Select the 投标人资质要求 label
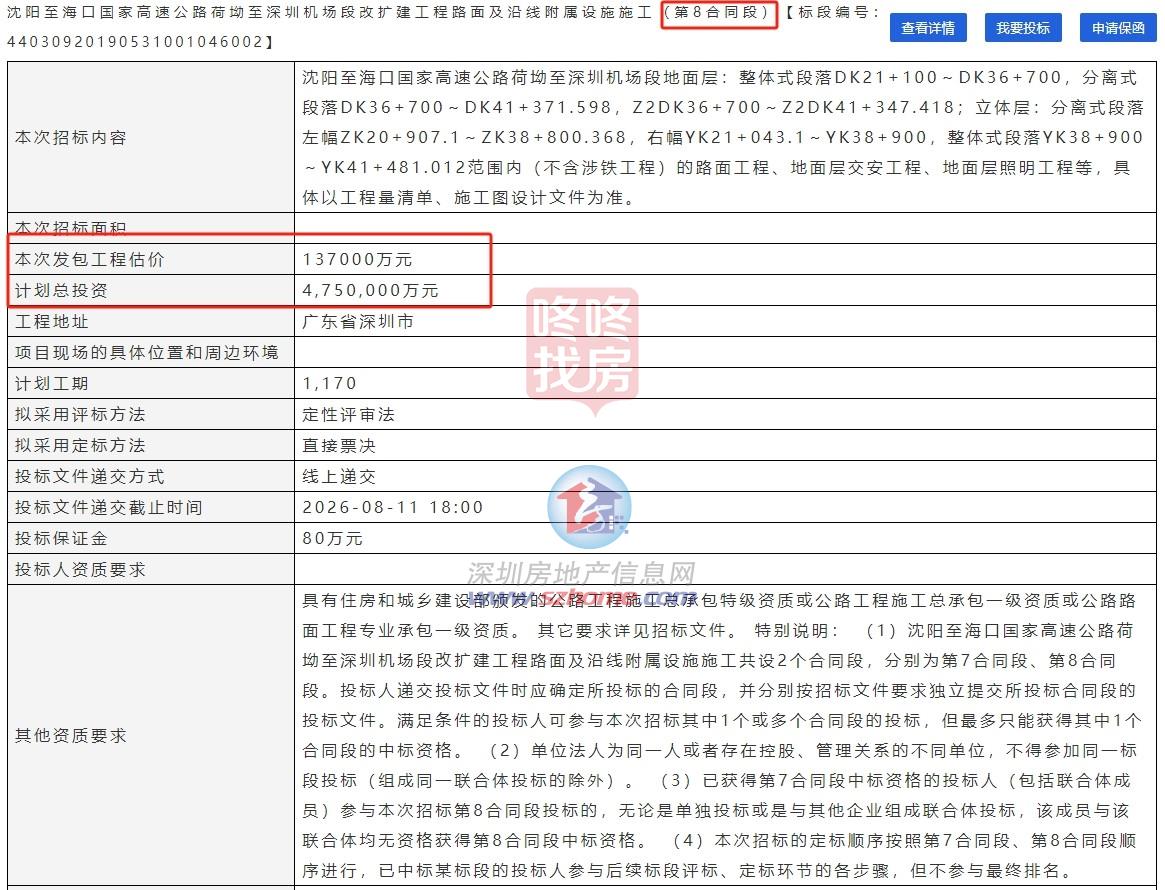Image resolution: width=1165 pixels, height=890 pixels. click(80, 570)
